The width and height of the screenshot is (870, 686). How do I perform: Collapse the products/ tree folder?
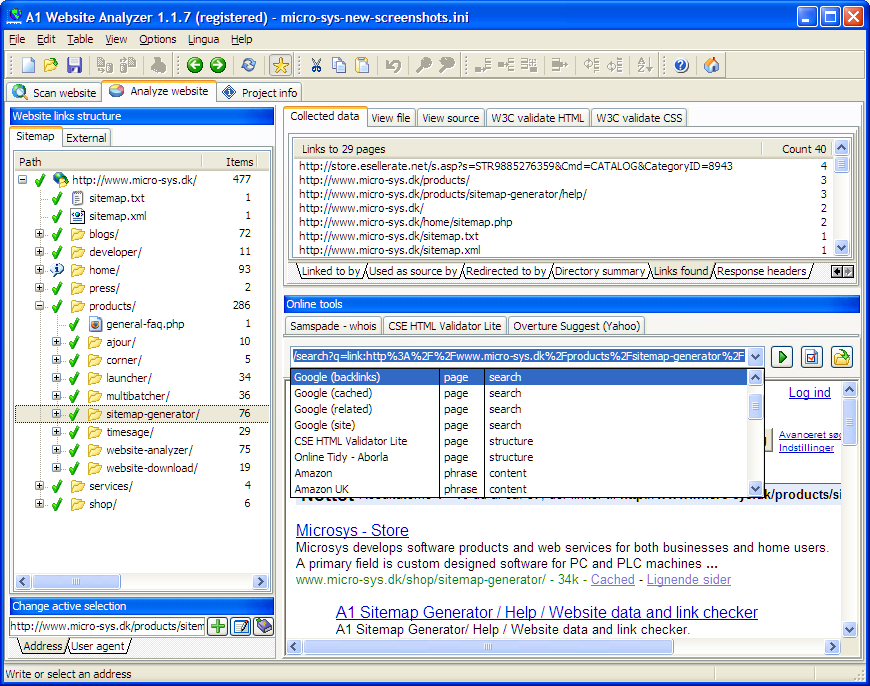[40, 306]
